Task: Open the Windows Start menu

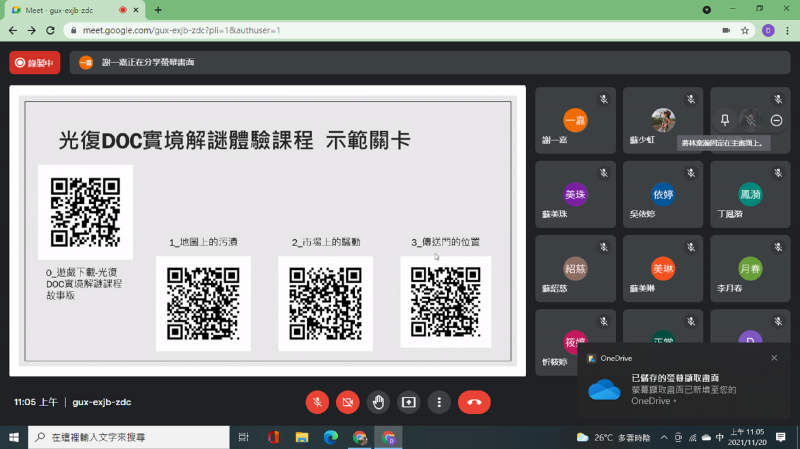Action: (14, 437)
